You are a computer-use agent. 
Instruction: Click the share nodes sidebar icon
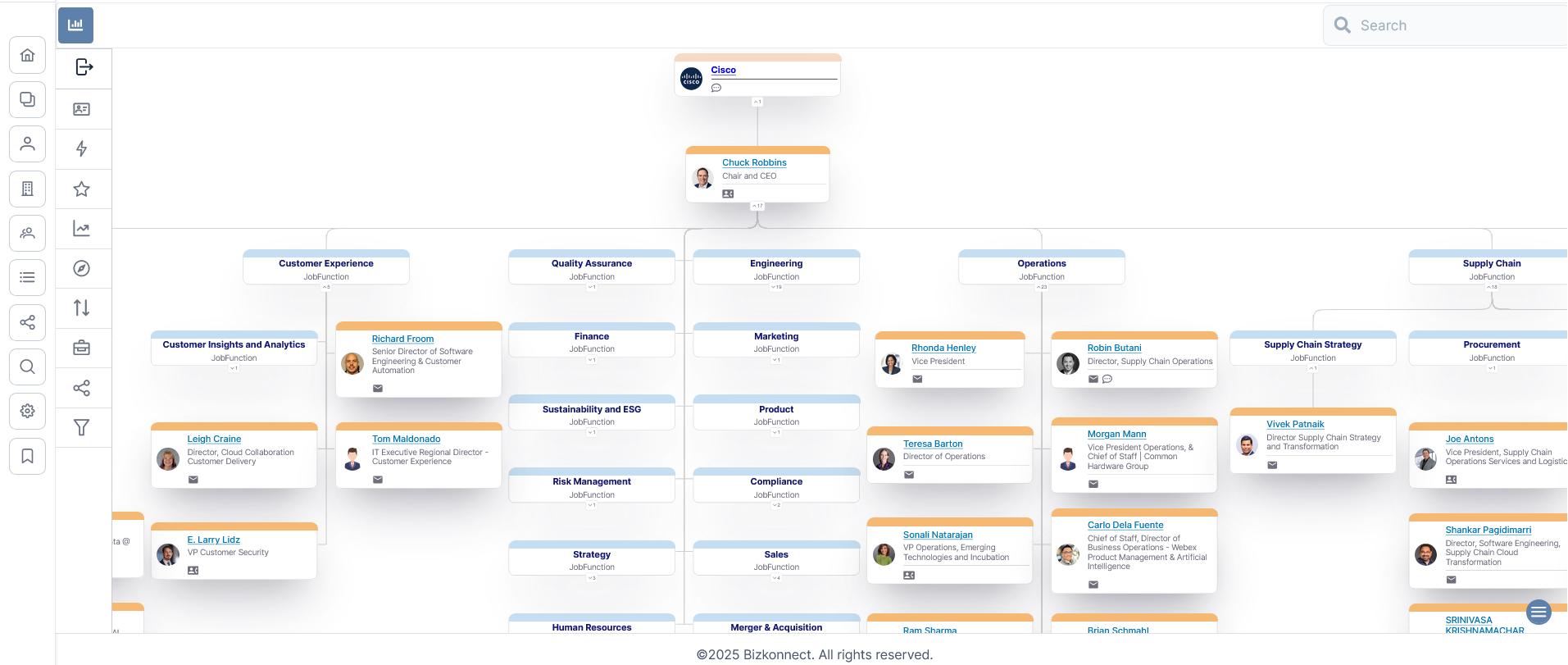point(27,322)
